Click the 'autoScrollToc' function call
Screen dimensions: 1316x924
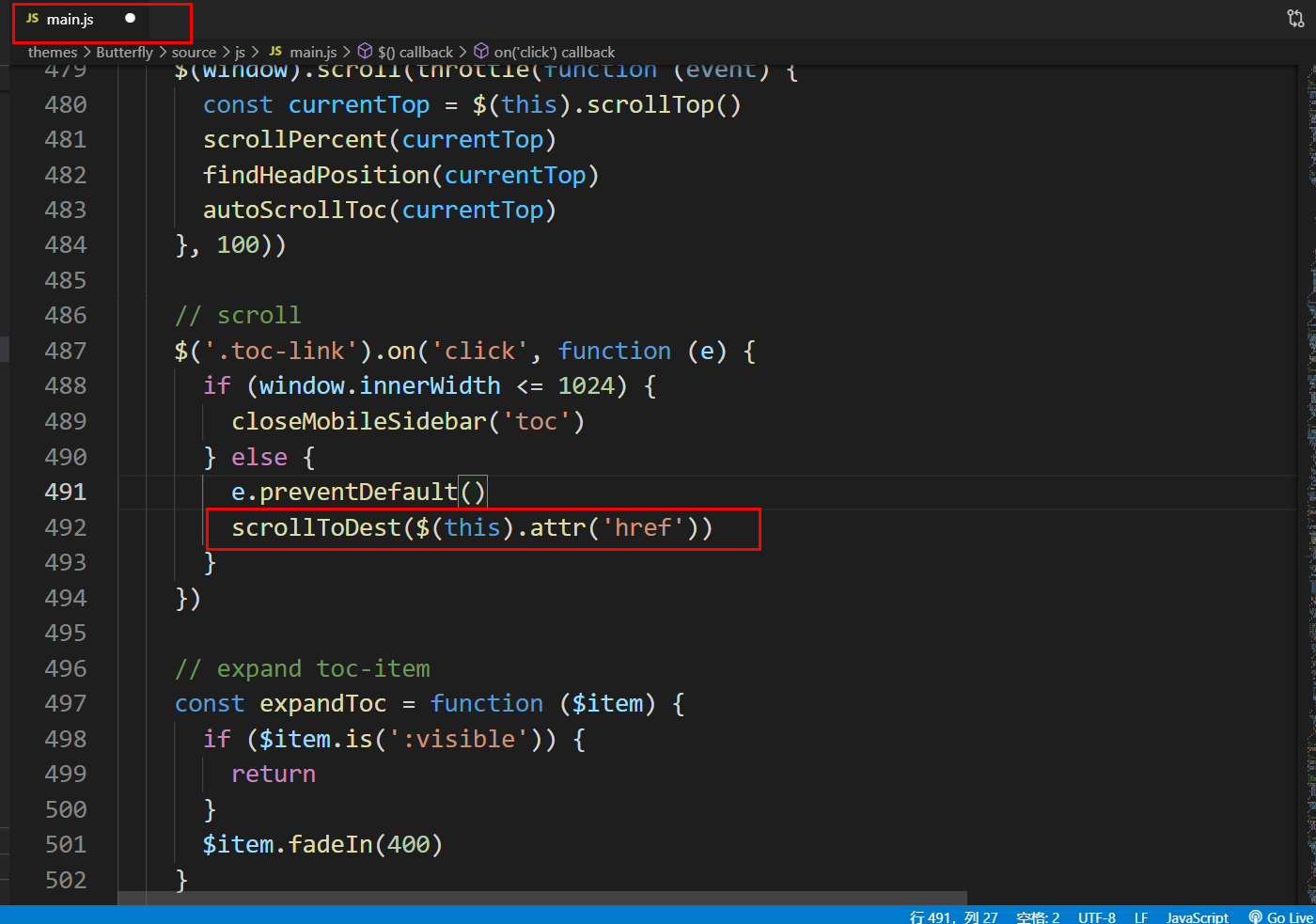(x=295, y=210)
